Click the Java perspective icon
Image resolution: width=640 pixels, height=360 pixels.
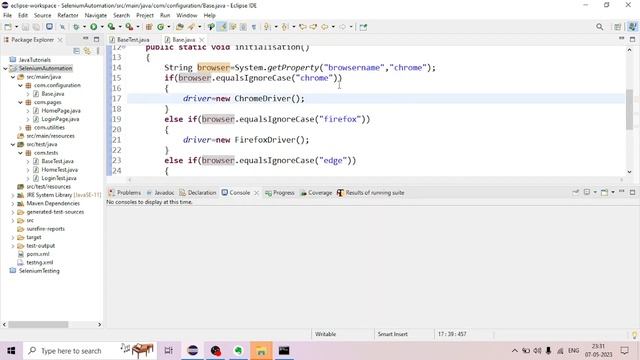tap(632, 27)
